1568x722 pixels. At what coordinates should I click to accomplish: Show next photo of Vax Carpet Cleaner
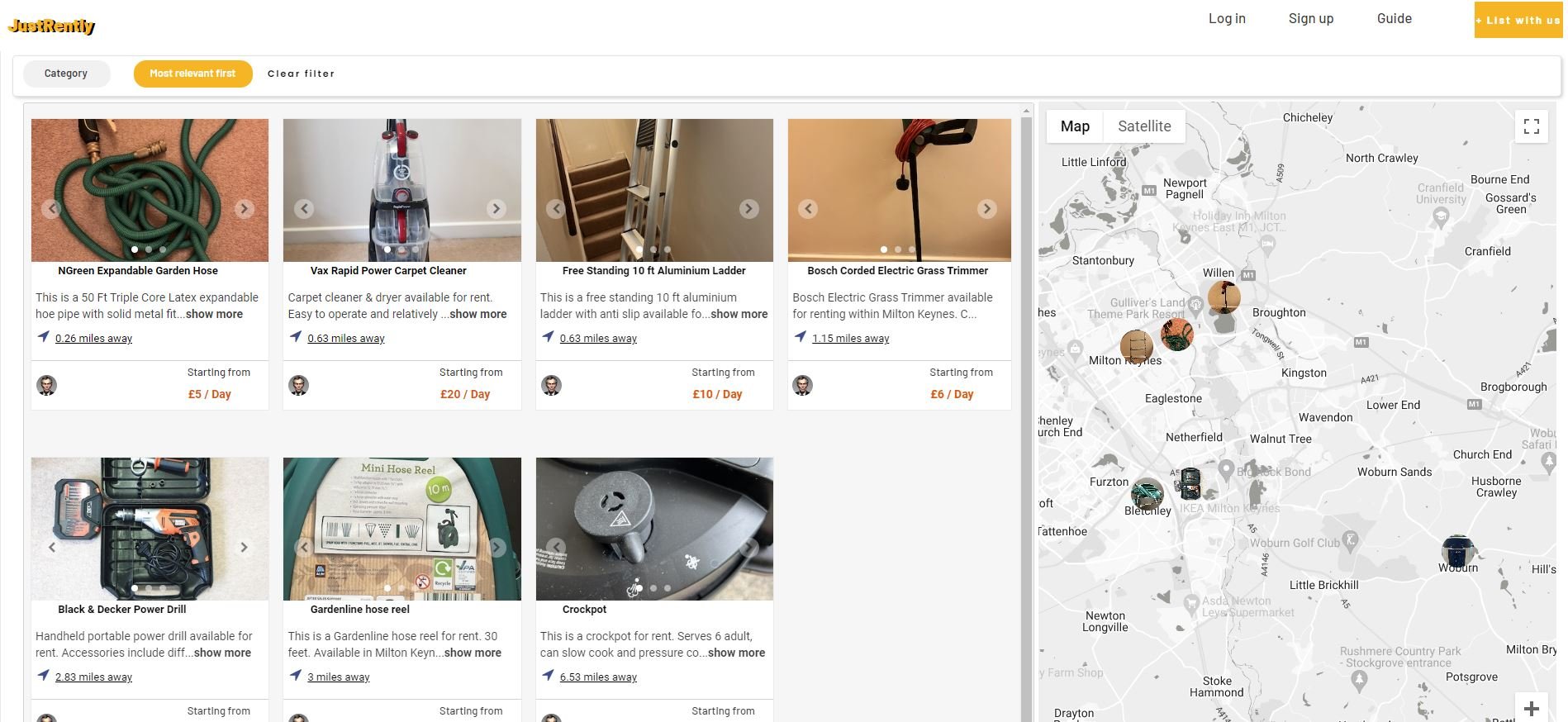(497, 208)
